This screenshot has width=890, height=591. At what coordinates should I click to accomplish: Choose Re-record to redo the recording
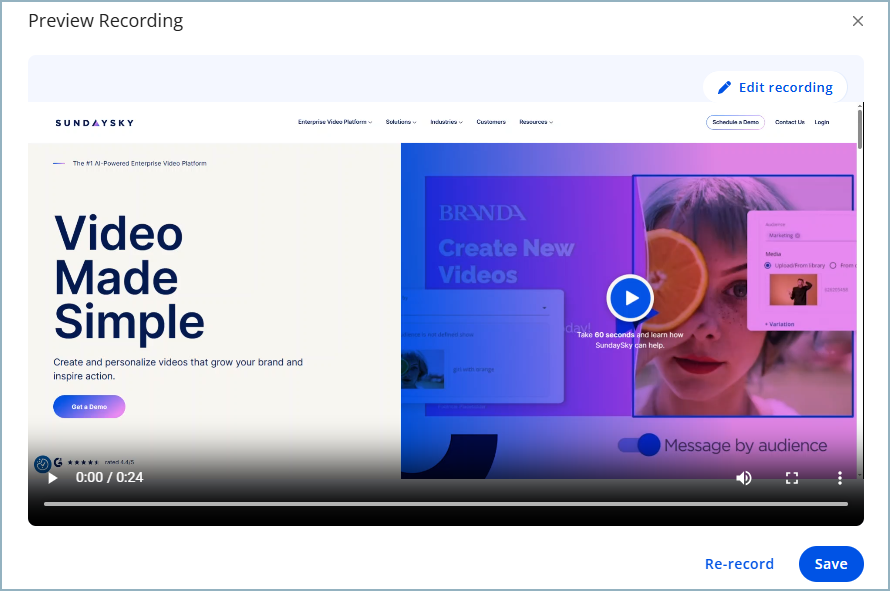pos(739,564)
